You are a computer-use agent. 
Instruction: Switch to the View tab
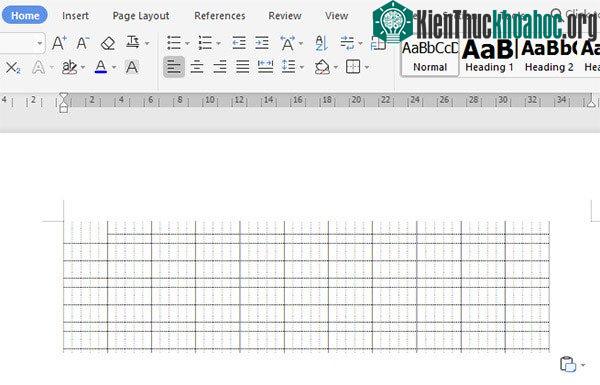[x=336, y=16]
